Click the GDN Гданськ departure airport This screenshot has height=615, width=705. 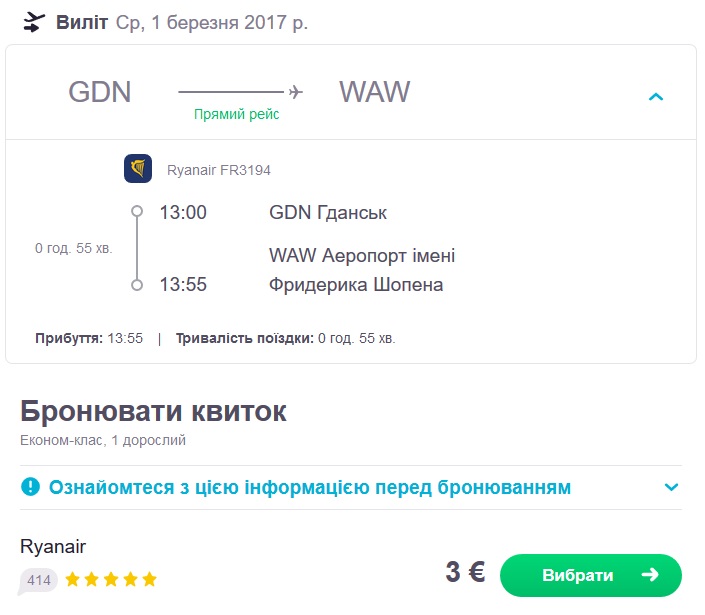[x=328, y=213]
